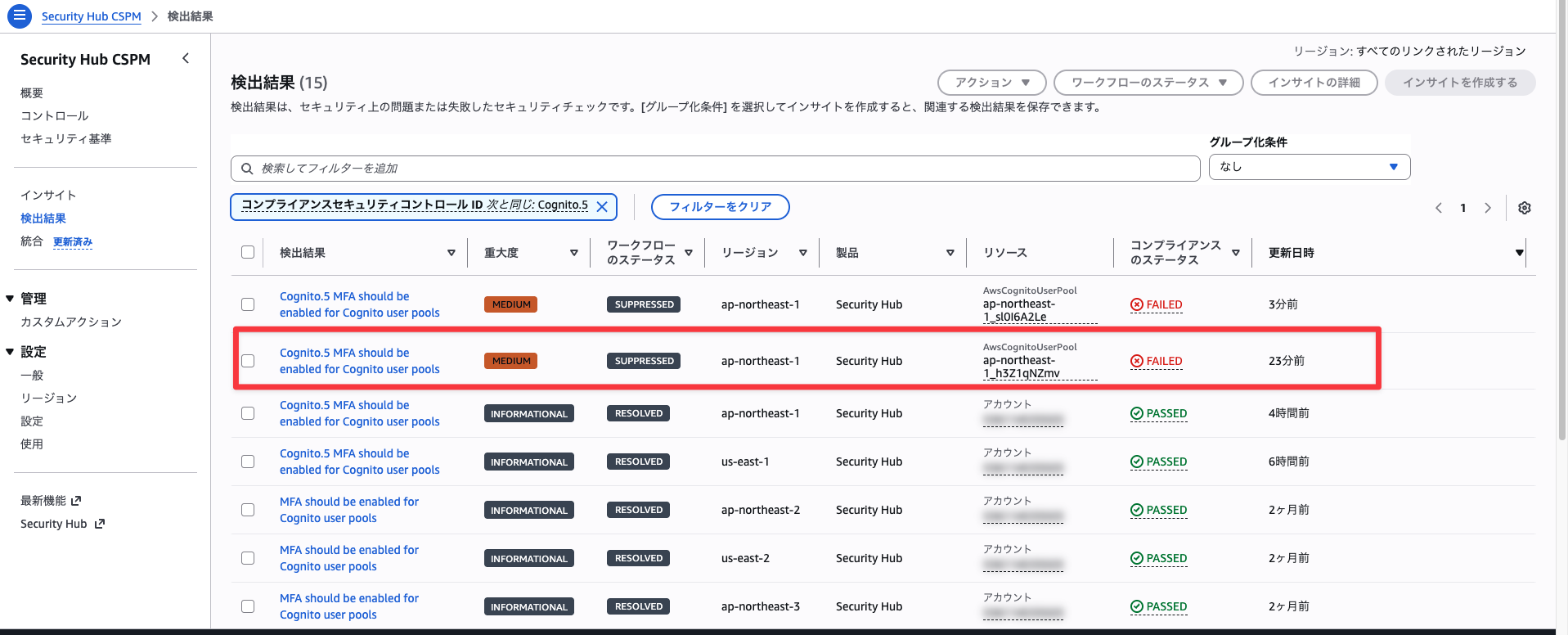Check the us-east-1 finding row

pyautogui.click(x=248, y=462)
